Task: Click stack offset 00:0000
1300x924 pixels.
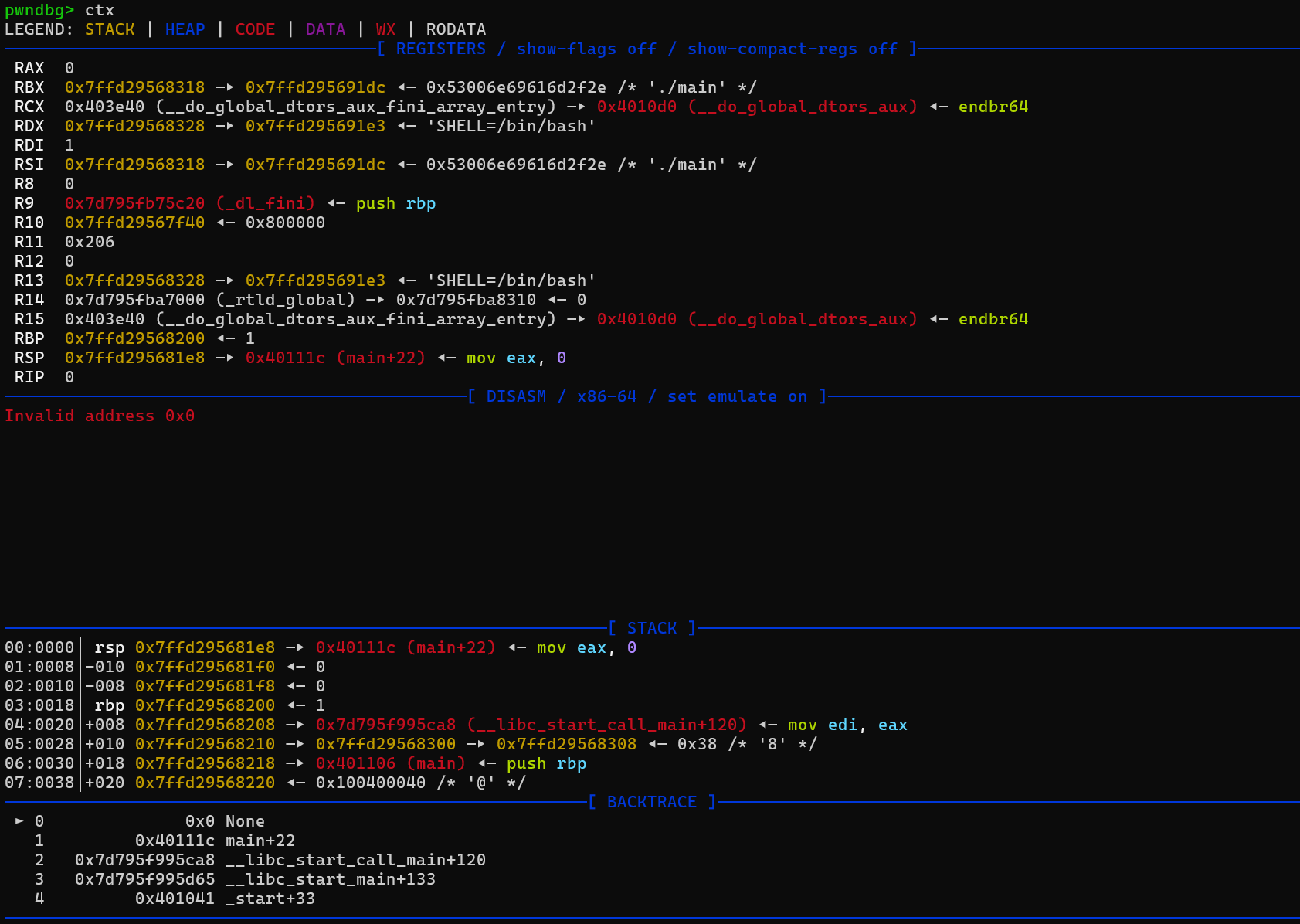Action: pyautogui.click(x=39, y=647)
